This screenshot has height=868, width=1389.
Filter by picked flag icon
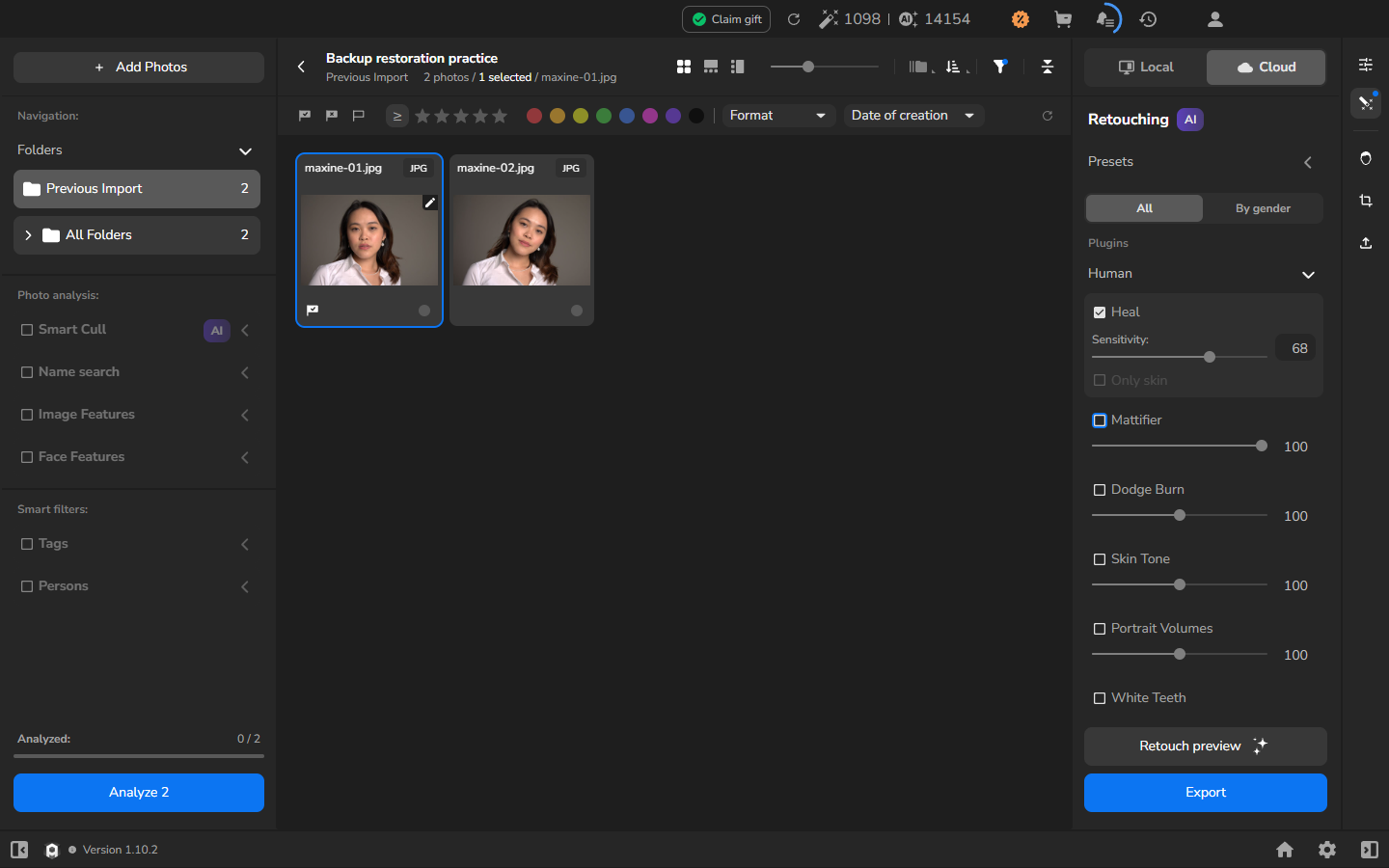coord(305,116)
